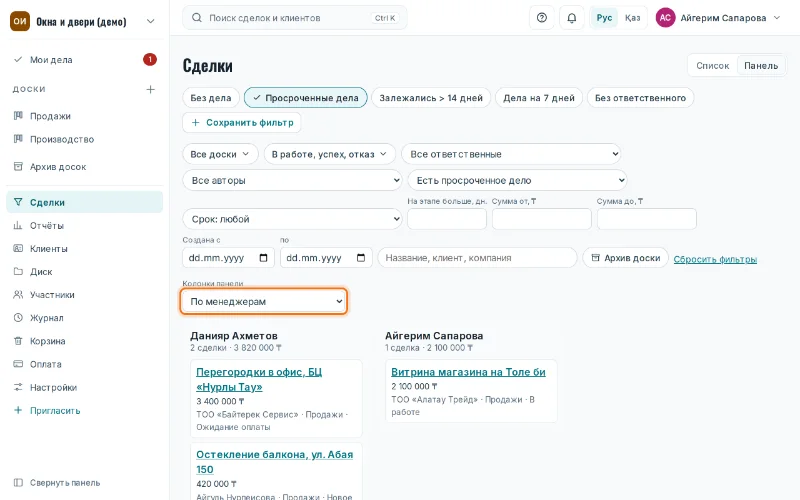Image resolution: width=800 pixels, height=500 pixels.
Task: Click the 3 400 000 ₸ amount
Action: 220,402
